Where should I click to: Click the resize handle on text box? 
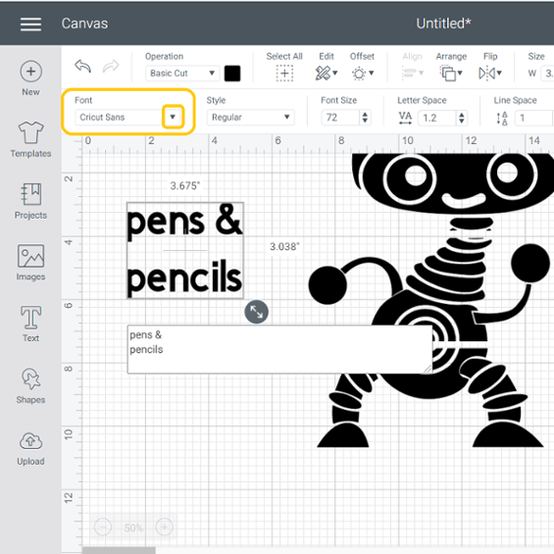tap(257, 312)
